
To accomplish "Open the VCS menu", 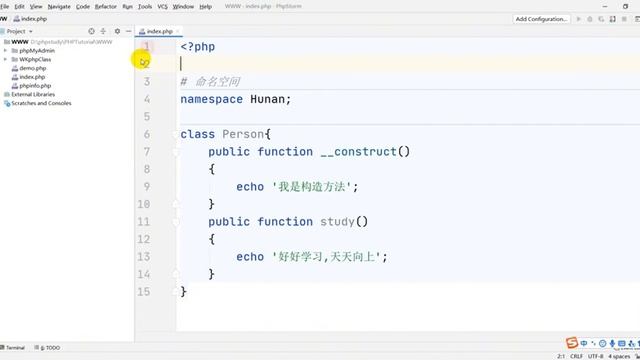I will coord(162,7).
